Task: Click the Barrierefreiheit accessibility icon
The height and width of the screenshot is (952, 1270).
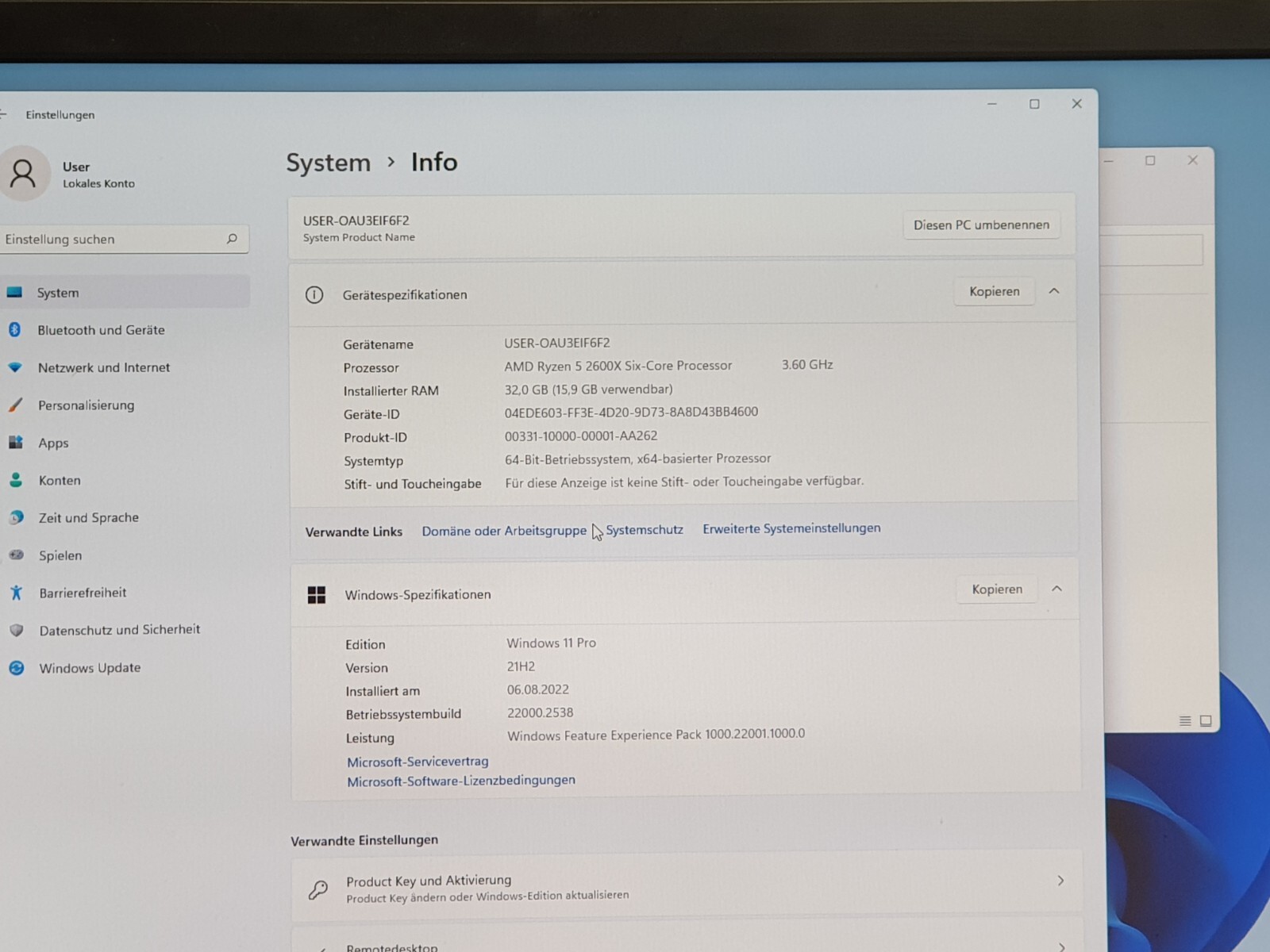Action: coord(17,593)
